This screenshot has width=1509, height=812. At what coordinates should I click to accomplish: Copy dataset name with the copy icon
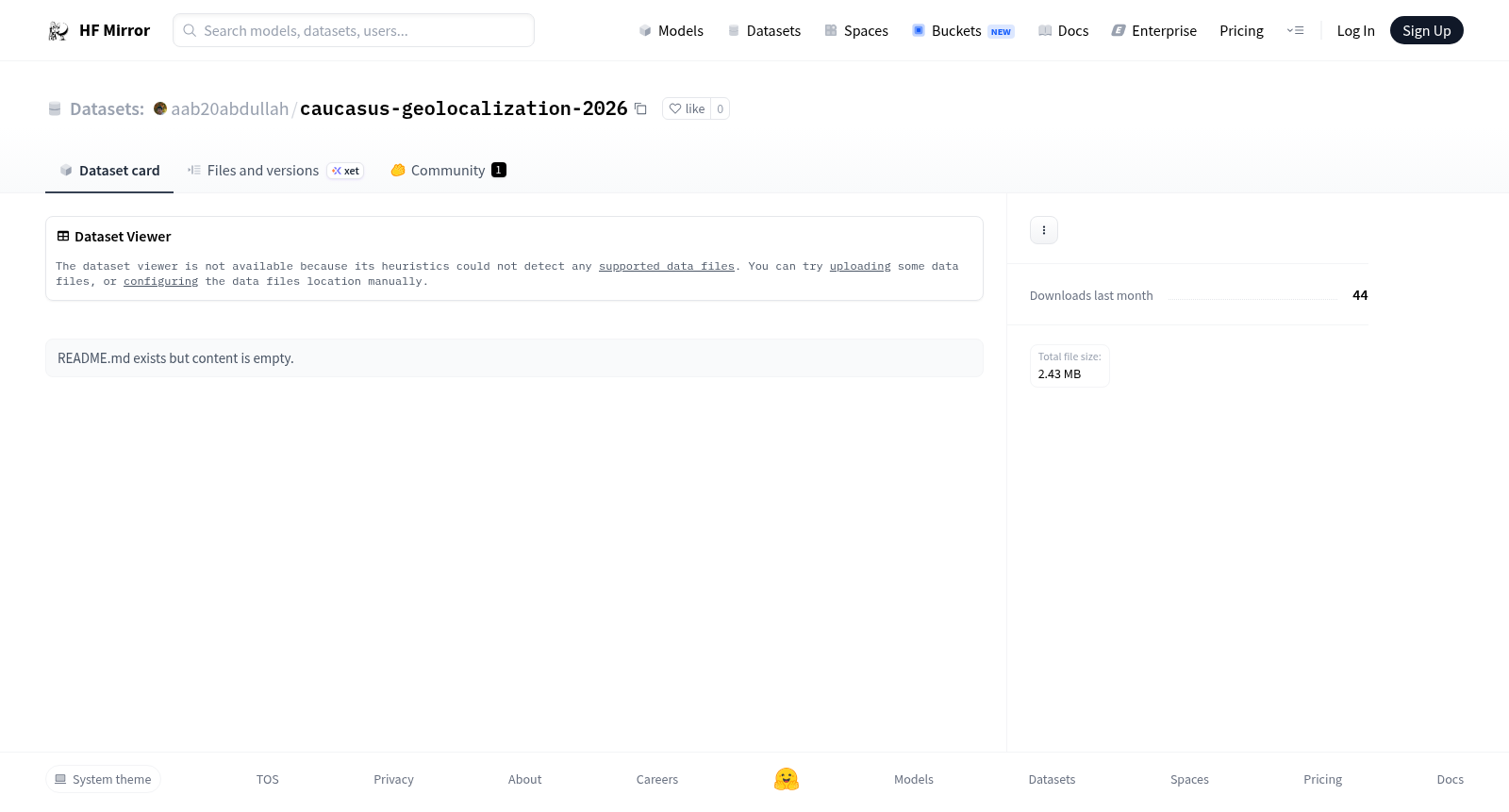pyautogui.click(x=640, y=108)
